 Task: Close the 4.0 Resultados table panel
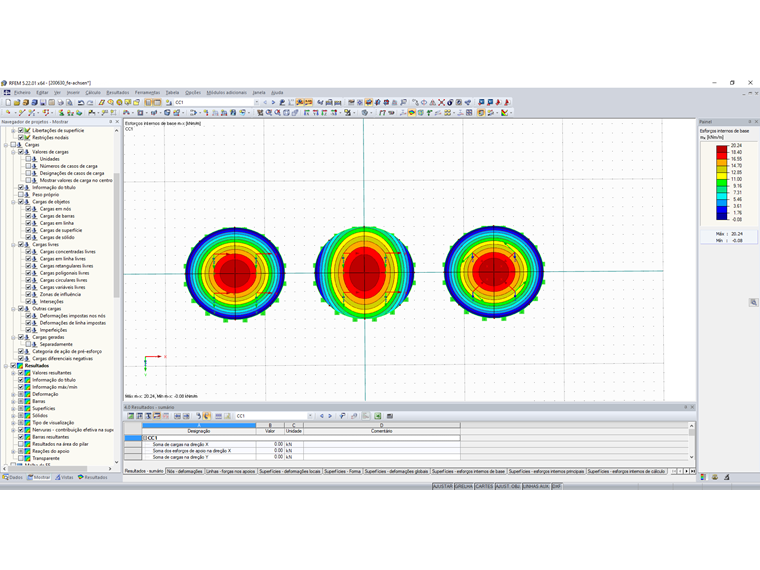[x=692, y=407]
